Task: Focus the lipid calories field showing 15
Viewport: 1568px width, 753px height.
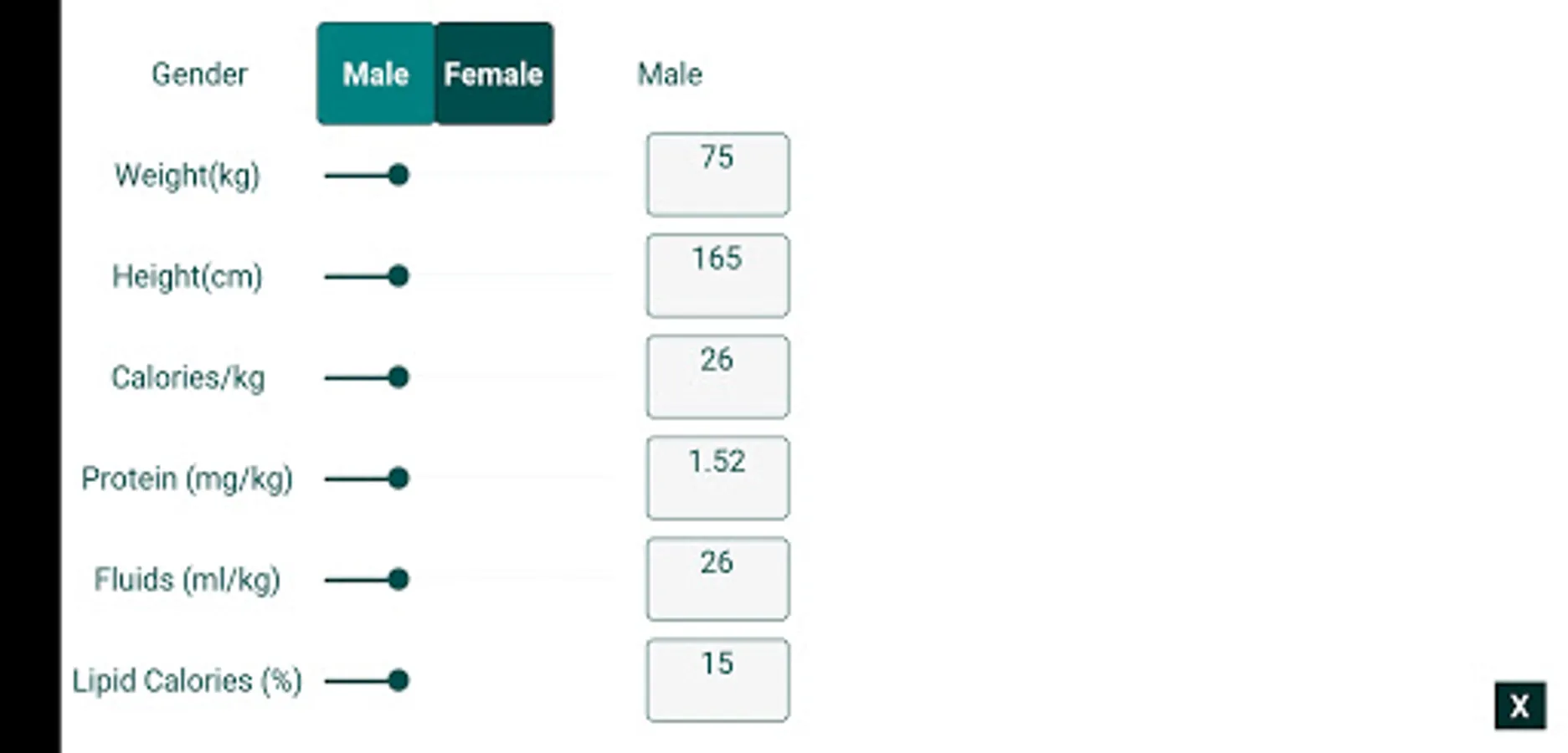Action: tap(717, 680)
